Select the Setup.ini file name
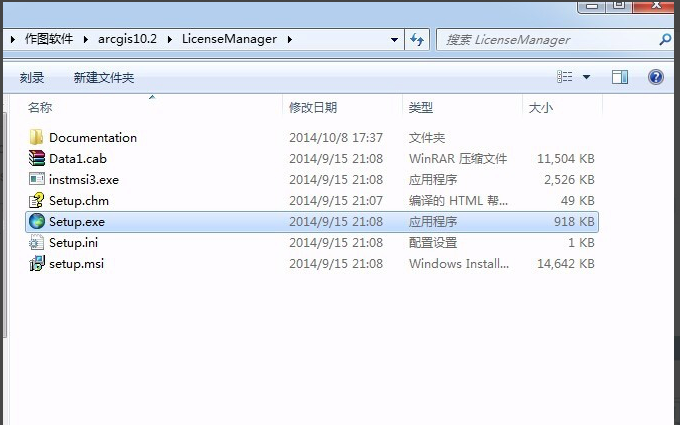This screenshot has height=425, width=680. coord(73,242)
